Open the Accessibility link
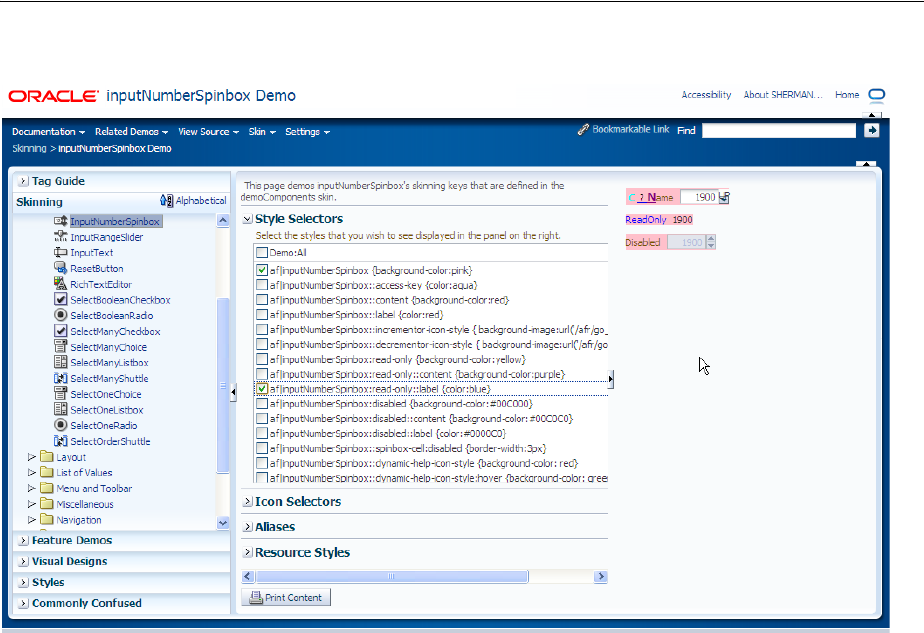The width and height of the screenshot is (924, 633). (x=706, y=94)
